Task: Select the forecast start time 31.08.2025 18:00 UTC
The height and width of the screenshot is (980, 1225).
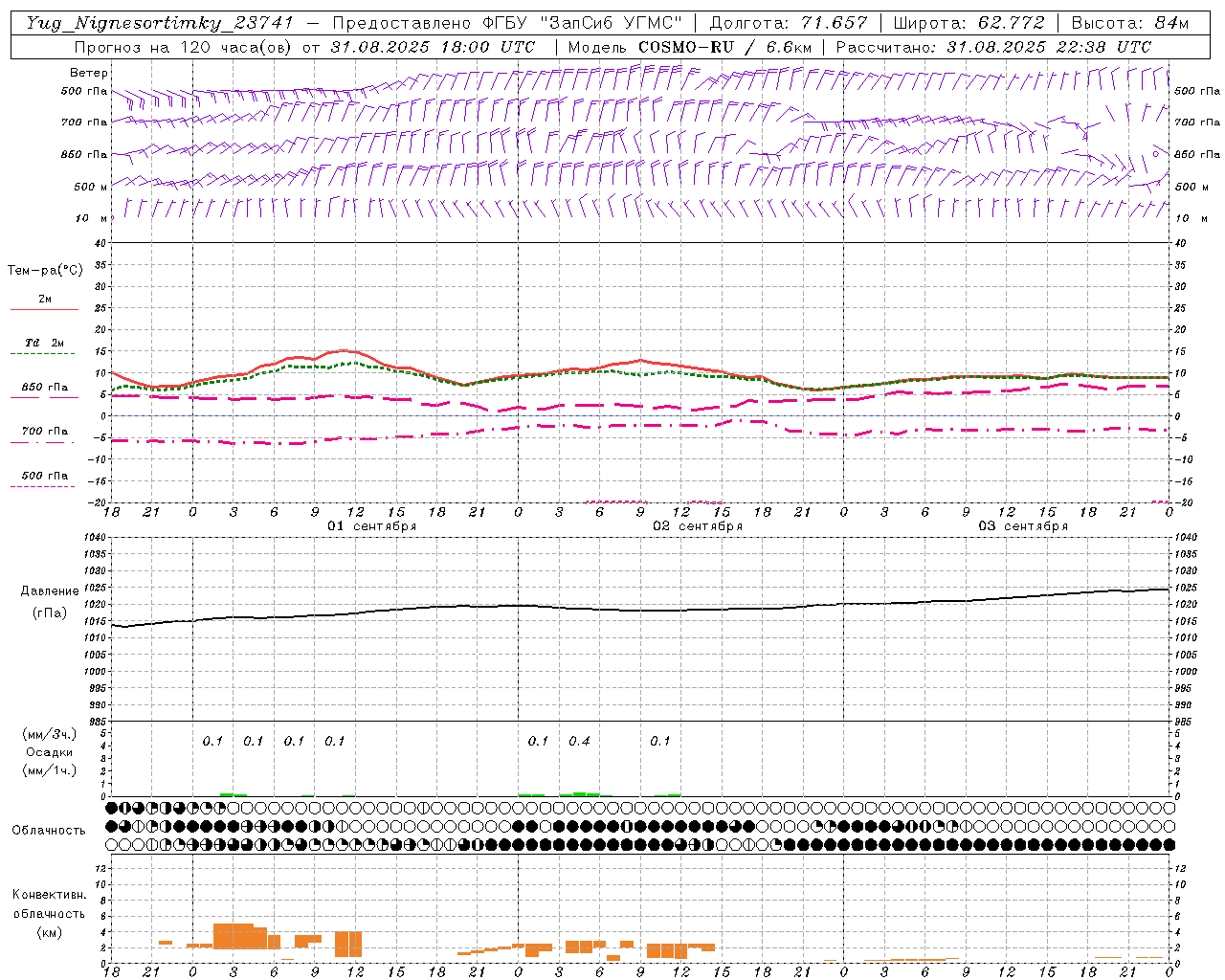Action: click(434, 47)
